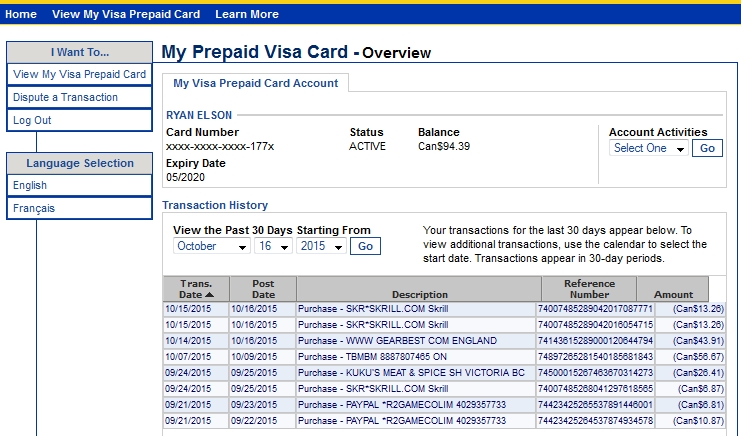This screenshot has height=436, width=741.
Task: Open the day dropdown showing 16
Action: (273, 246)
